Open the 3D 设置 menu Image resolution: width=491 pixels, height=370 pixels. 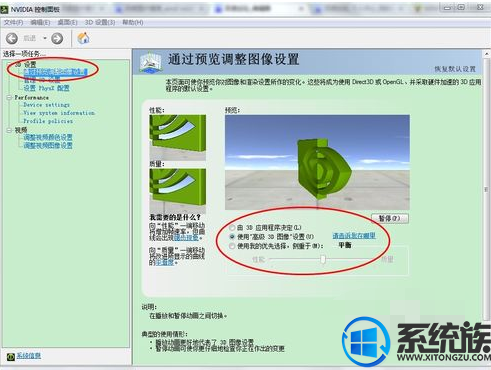(100, 22)
